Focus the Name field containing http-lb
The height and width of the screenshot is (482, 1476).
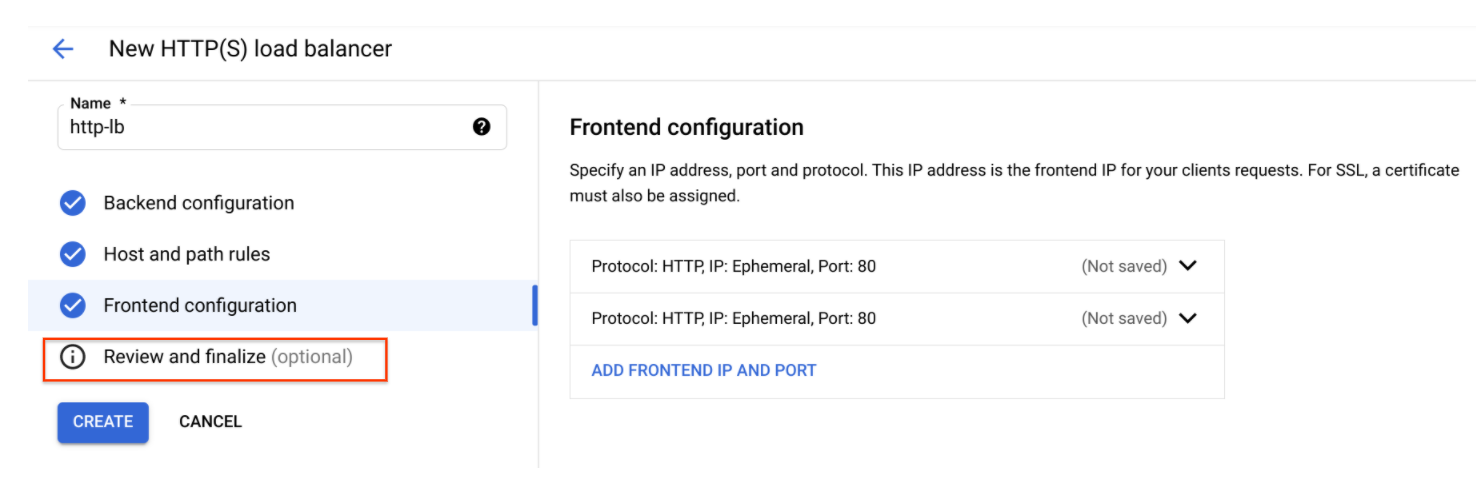tap(282, 127)
